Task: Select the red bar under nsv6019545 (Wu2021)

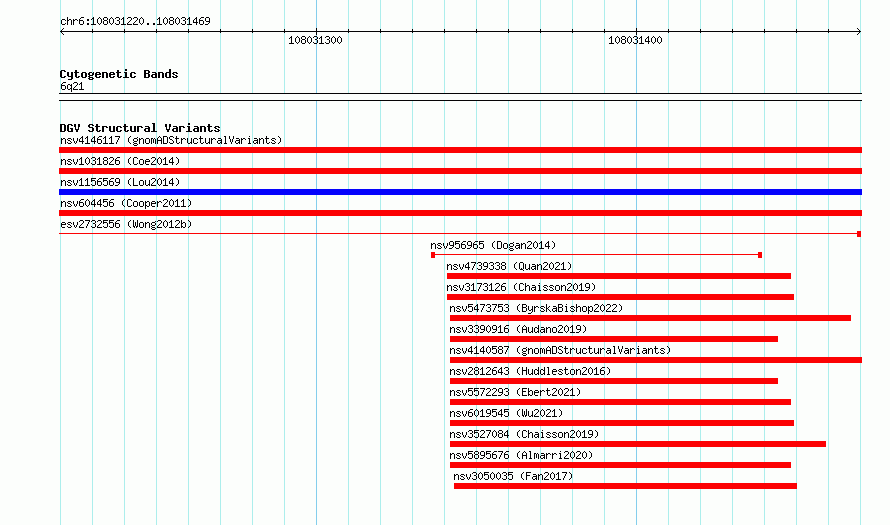Action: (622, 423)
